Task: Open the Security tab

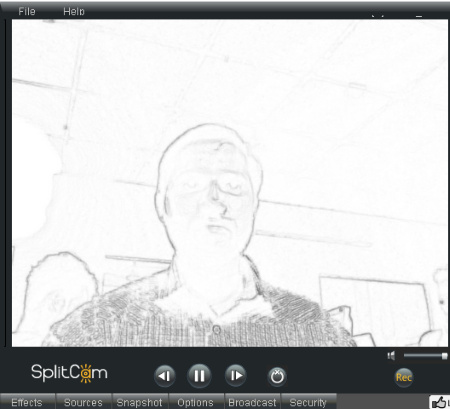Action: pyautogui.click(x=308, y=402)
